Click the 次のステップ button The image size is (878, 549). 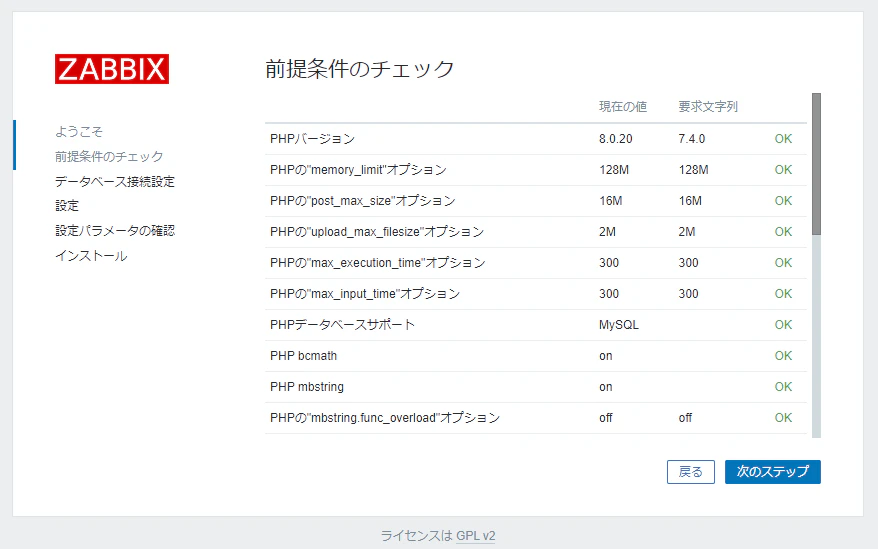click(773, 472)
